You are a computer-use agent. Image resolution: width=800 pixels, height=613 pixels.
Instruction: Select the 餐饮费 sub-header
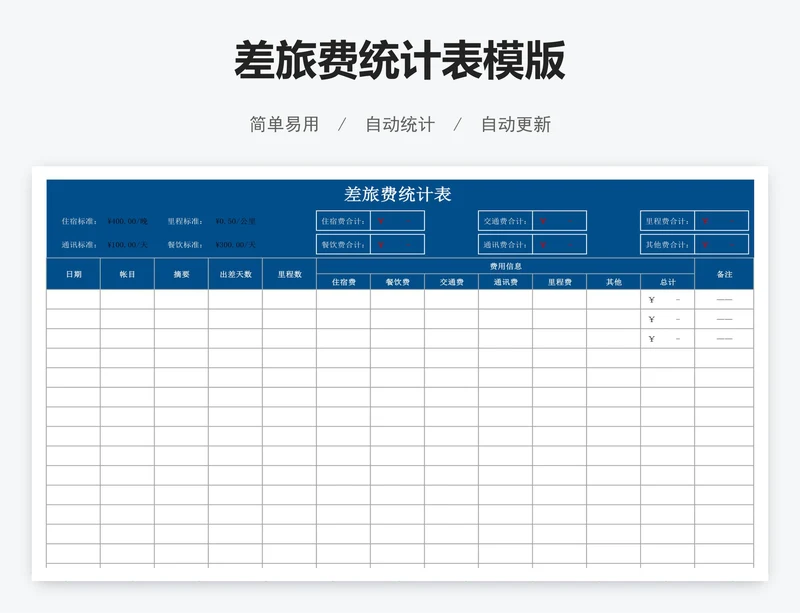pos(397,282)
